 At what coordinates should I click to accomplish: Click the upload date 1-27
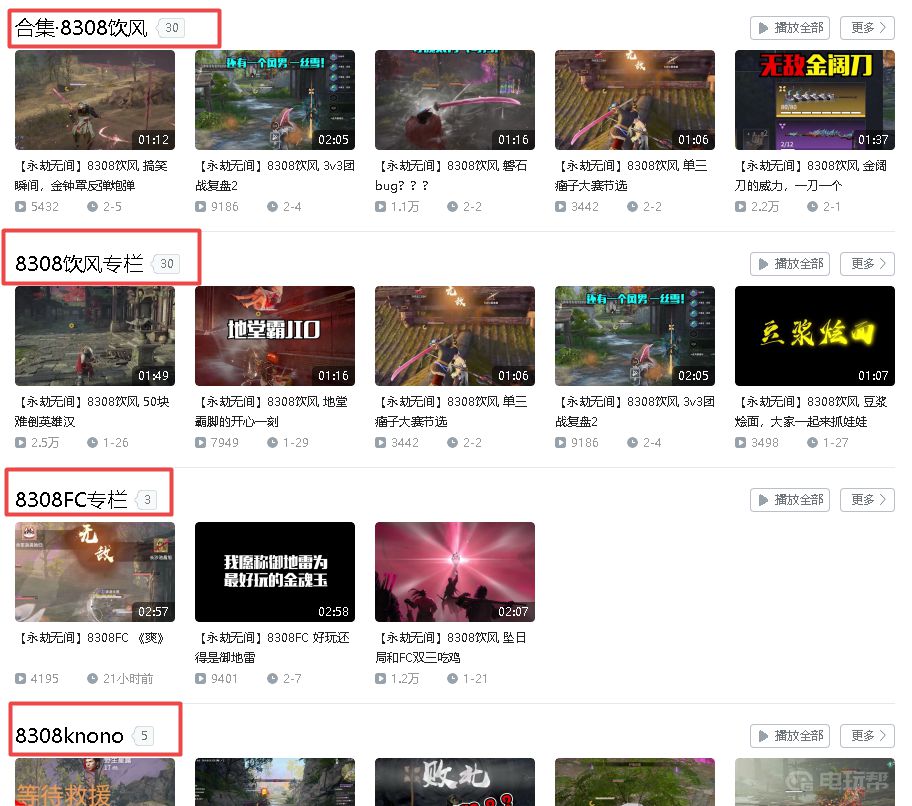(836, 443)
